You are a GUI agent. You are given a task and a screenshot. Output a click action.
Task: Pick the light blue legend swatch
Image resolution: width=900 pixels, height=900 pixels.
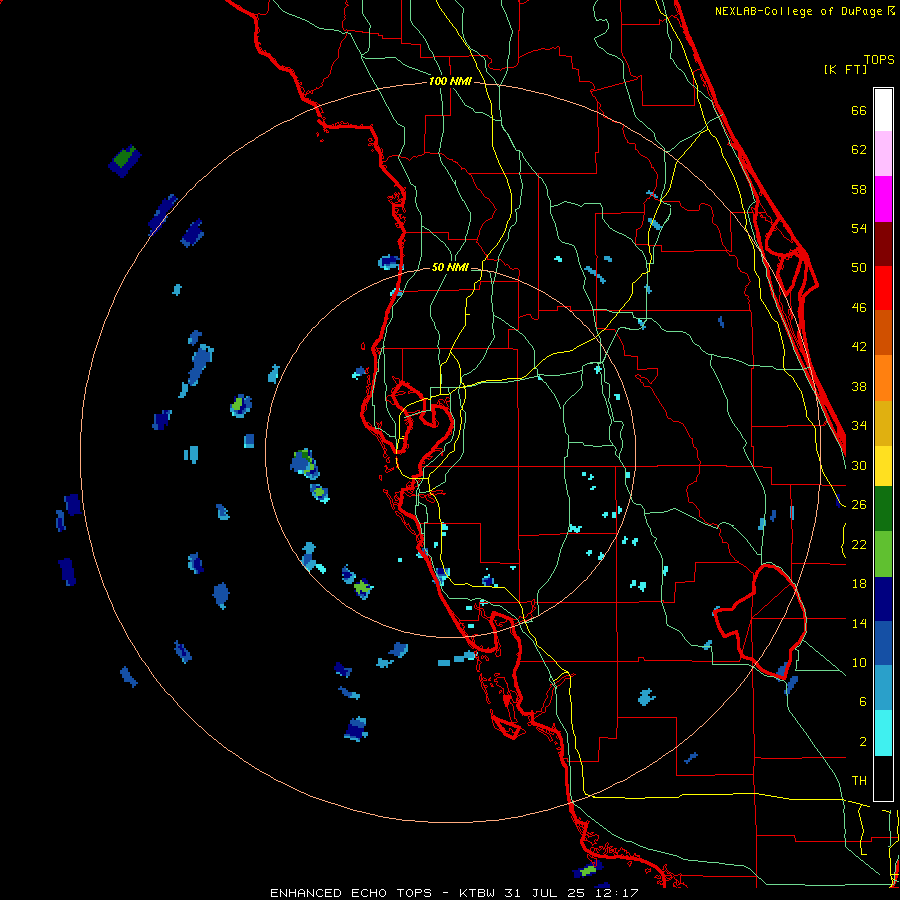[883, 688]
